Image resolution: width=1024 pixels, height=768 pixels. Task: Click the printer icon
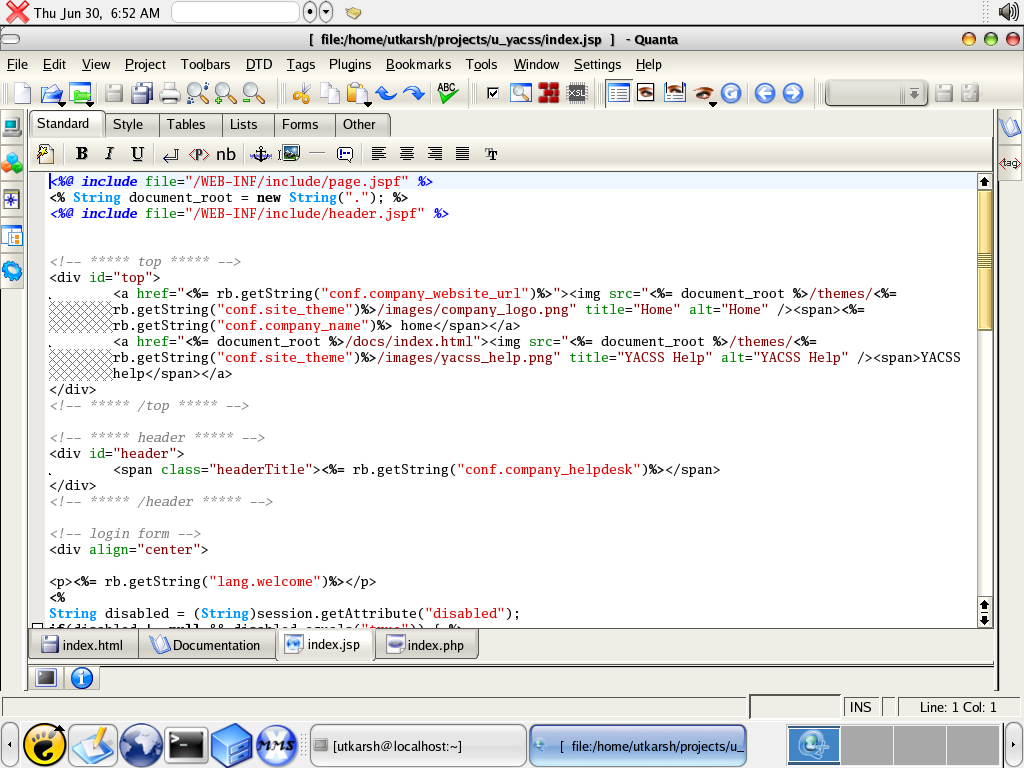coord(170,93)
